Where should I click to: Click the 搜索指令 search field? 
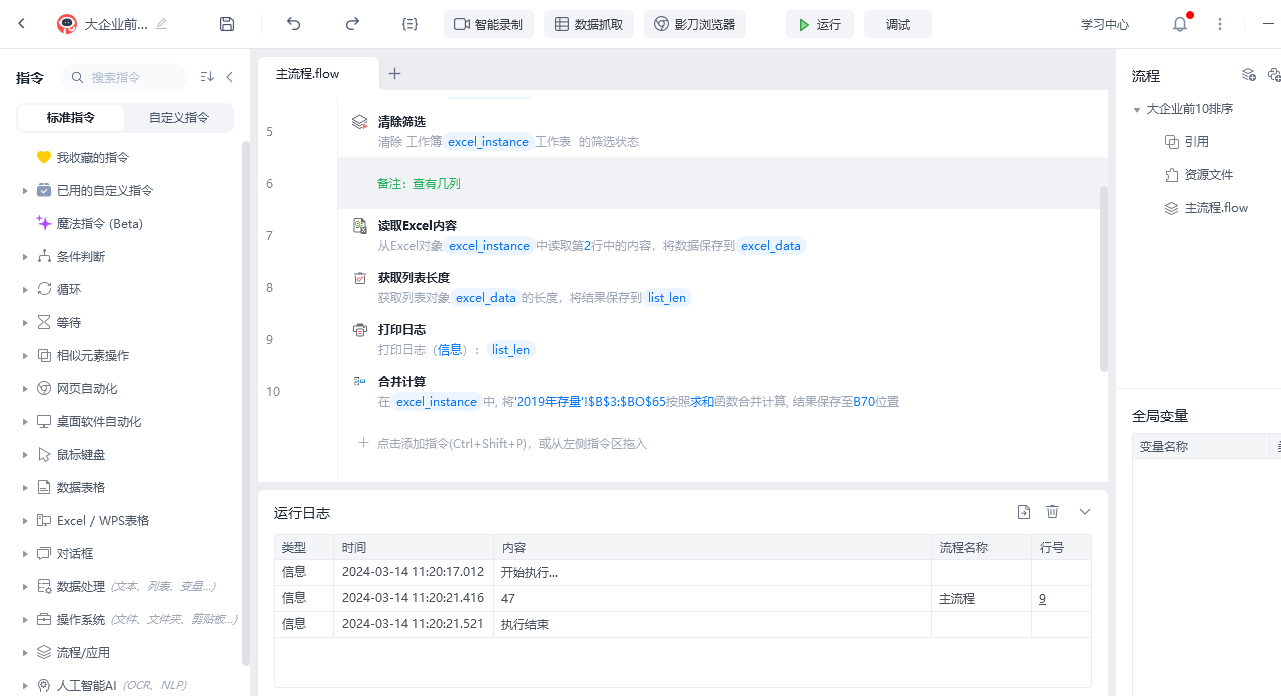coord(125,77)
